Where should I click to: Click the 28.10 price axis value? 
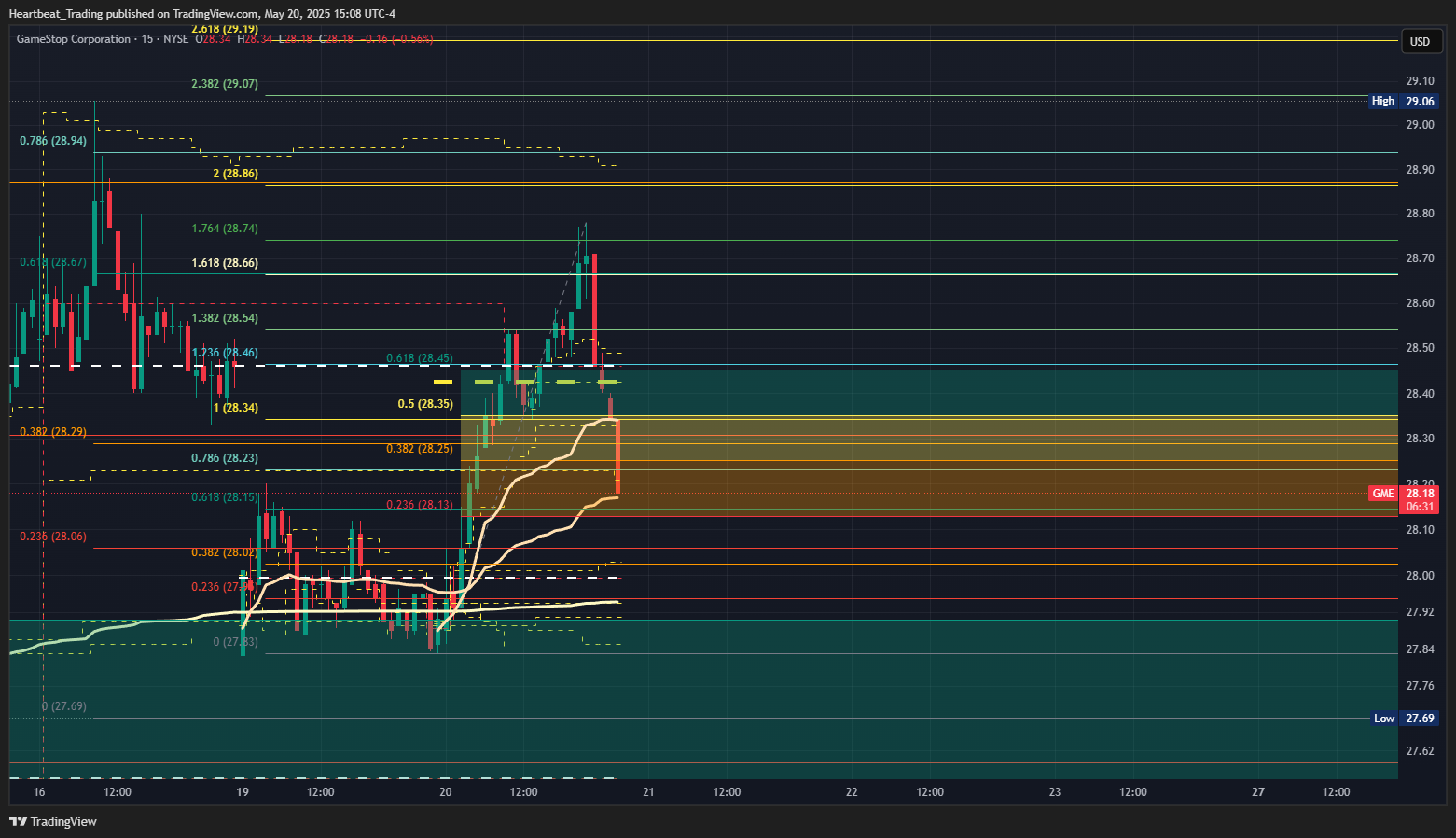(1420, 530)
